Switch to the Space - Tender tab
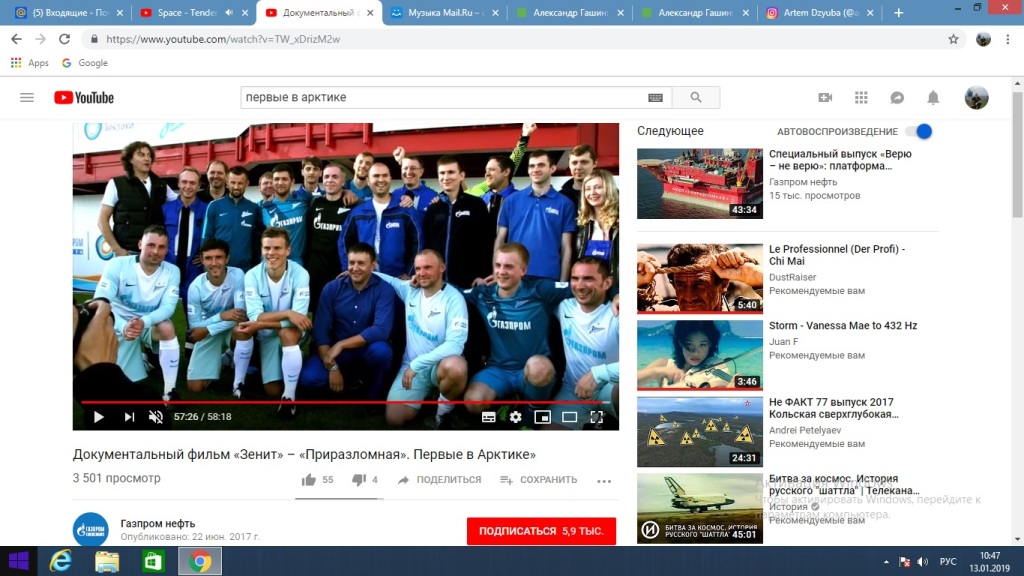The width and height of the screenshot is (1024, 576). [x=185, y=12]
